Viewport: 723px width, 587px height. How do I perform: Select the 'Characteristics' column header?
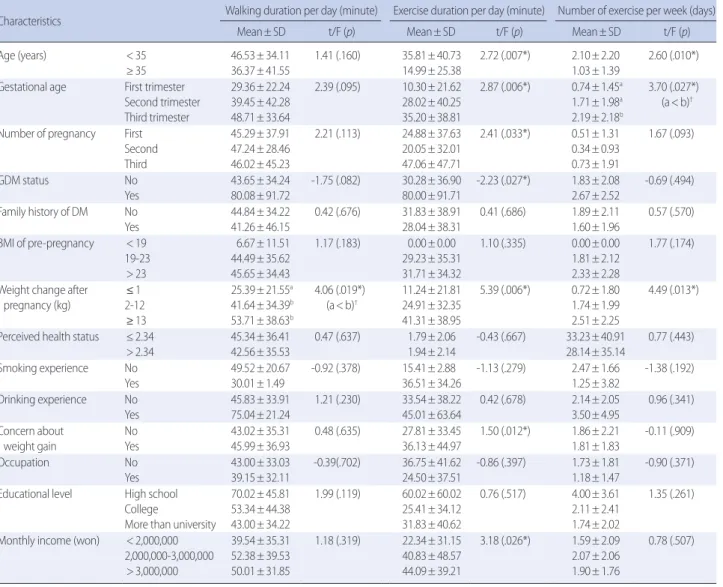(30, 21)
